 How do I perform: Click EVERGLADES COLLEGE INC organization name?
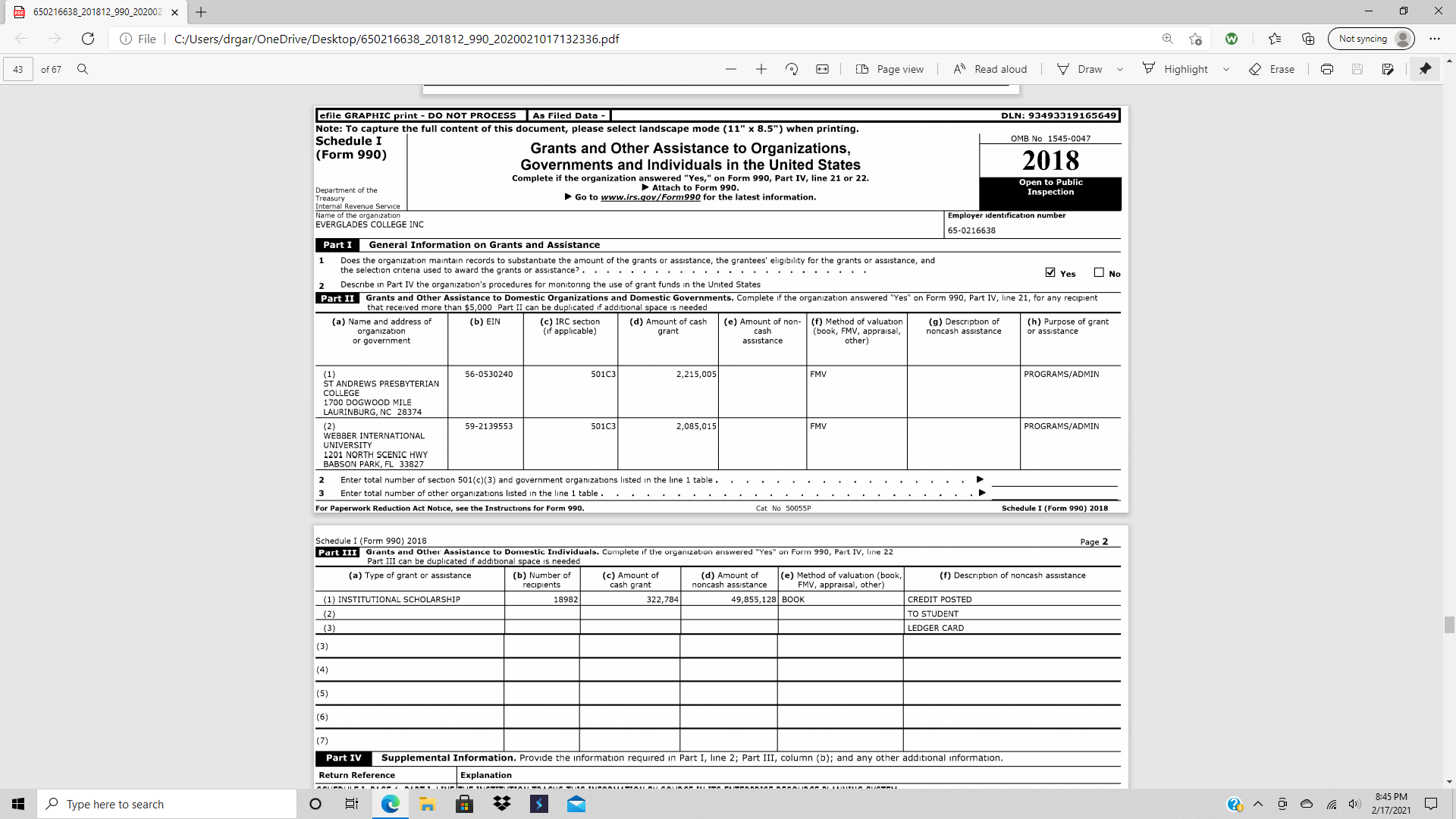(x=370, y=224)
